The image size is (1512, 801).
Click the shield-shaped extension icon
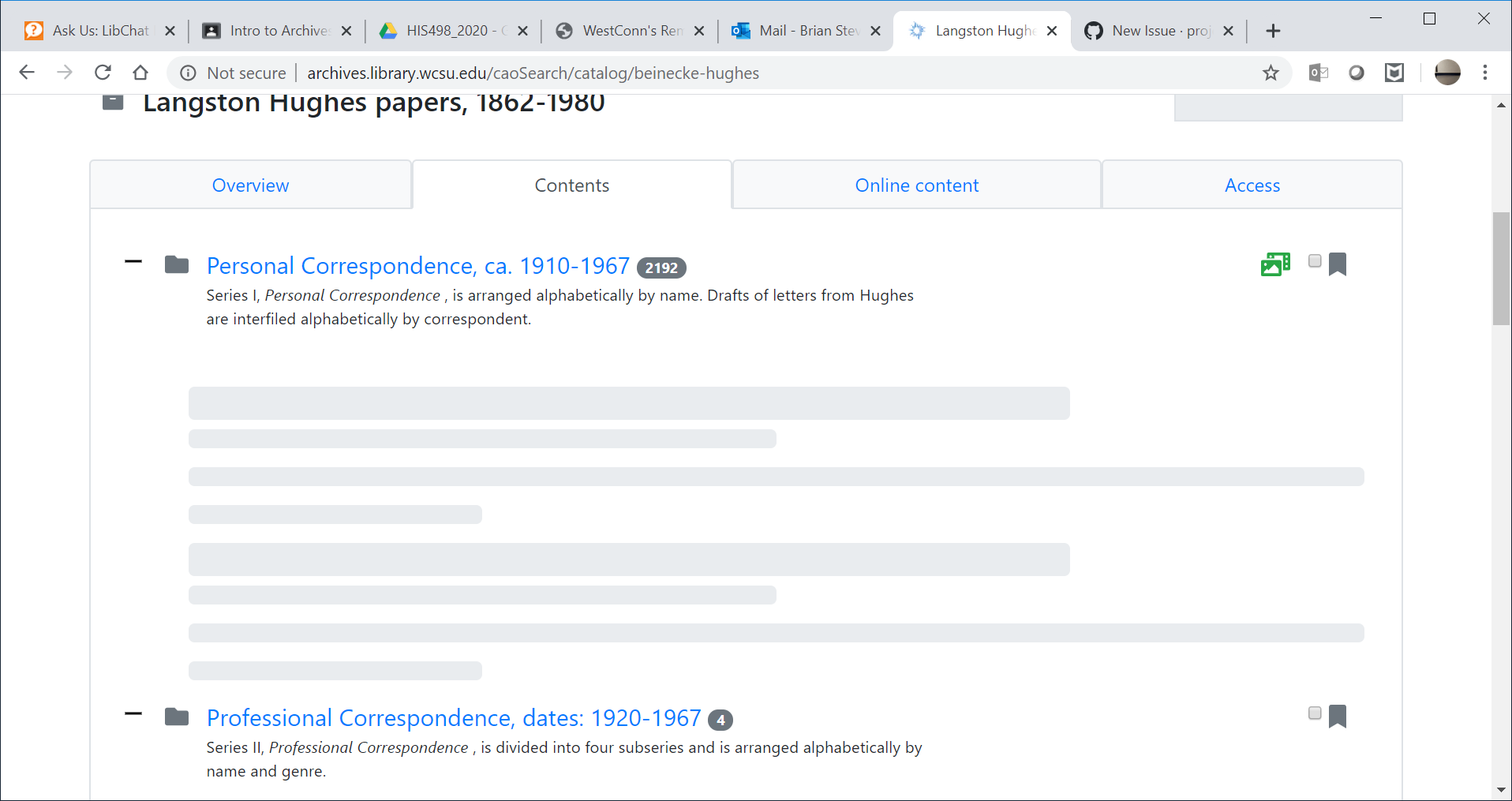pos(1394,73)
